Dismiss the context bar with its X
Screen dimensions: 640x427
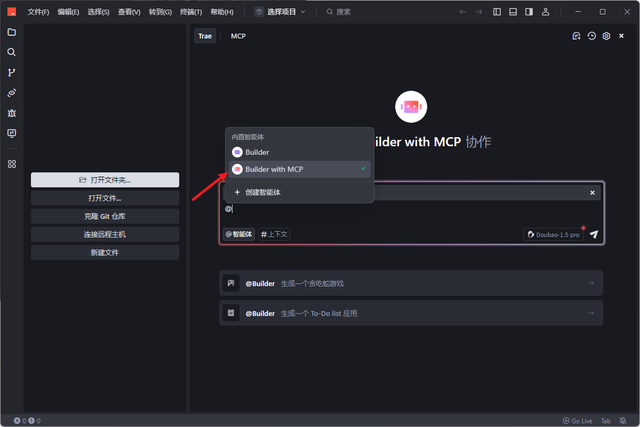(592, 193)
